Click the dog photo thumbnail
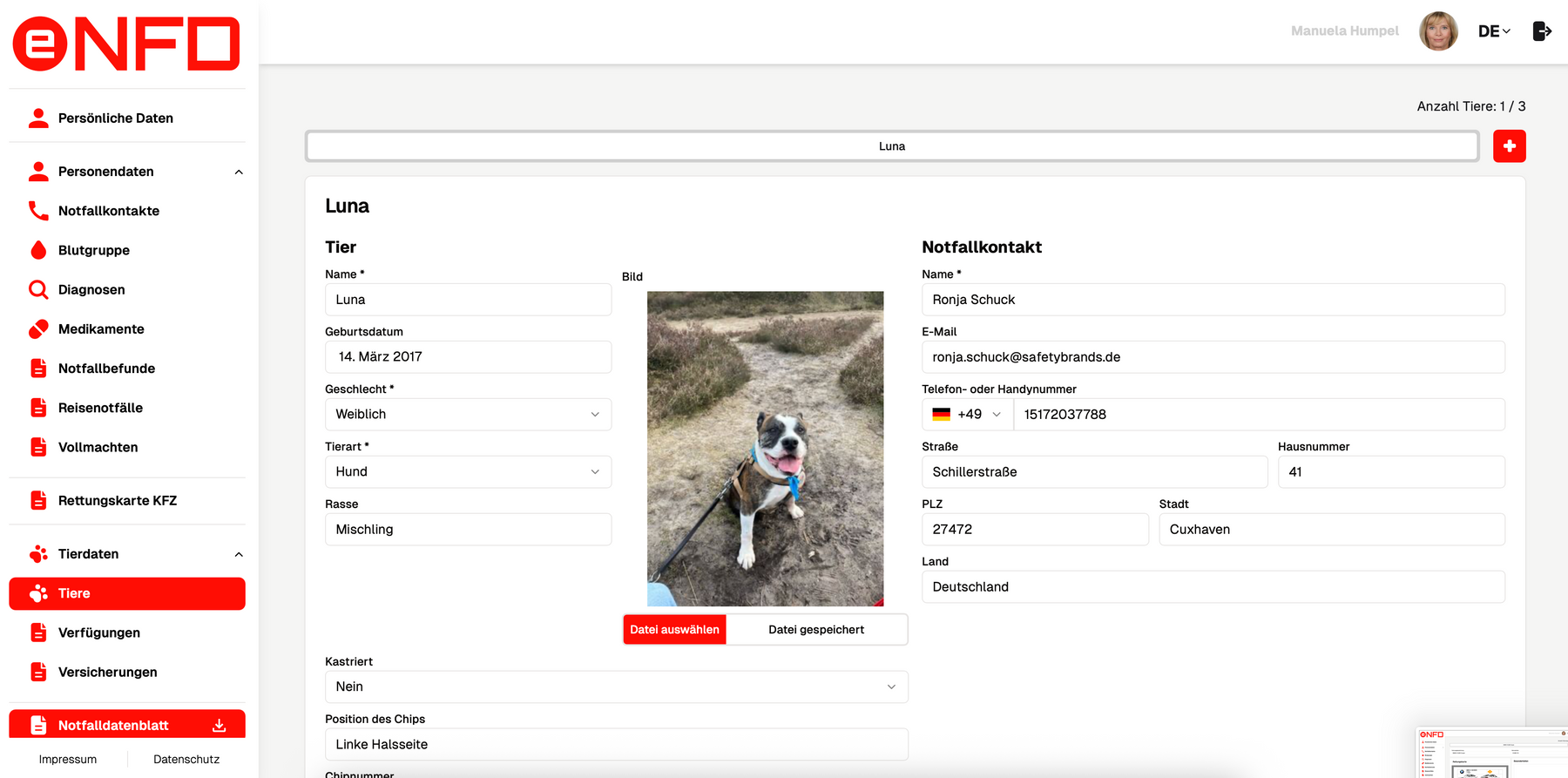 click(x=765, y=449)
